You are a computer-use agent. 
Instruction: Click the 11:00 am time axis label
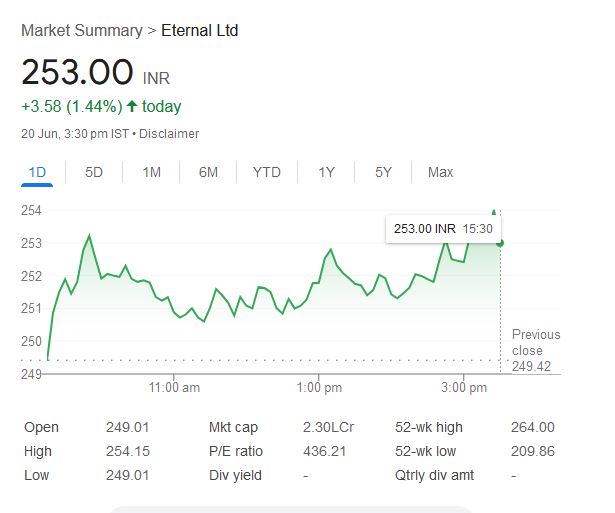point(174,386)
